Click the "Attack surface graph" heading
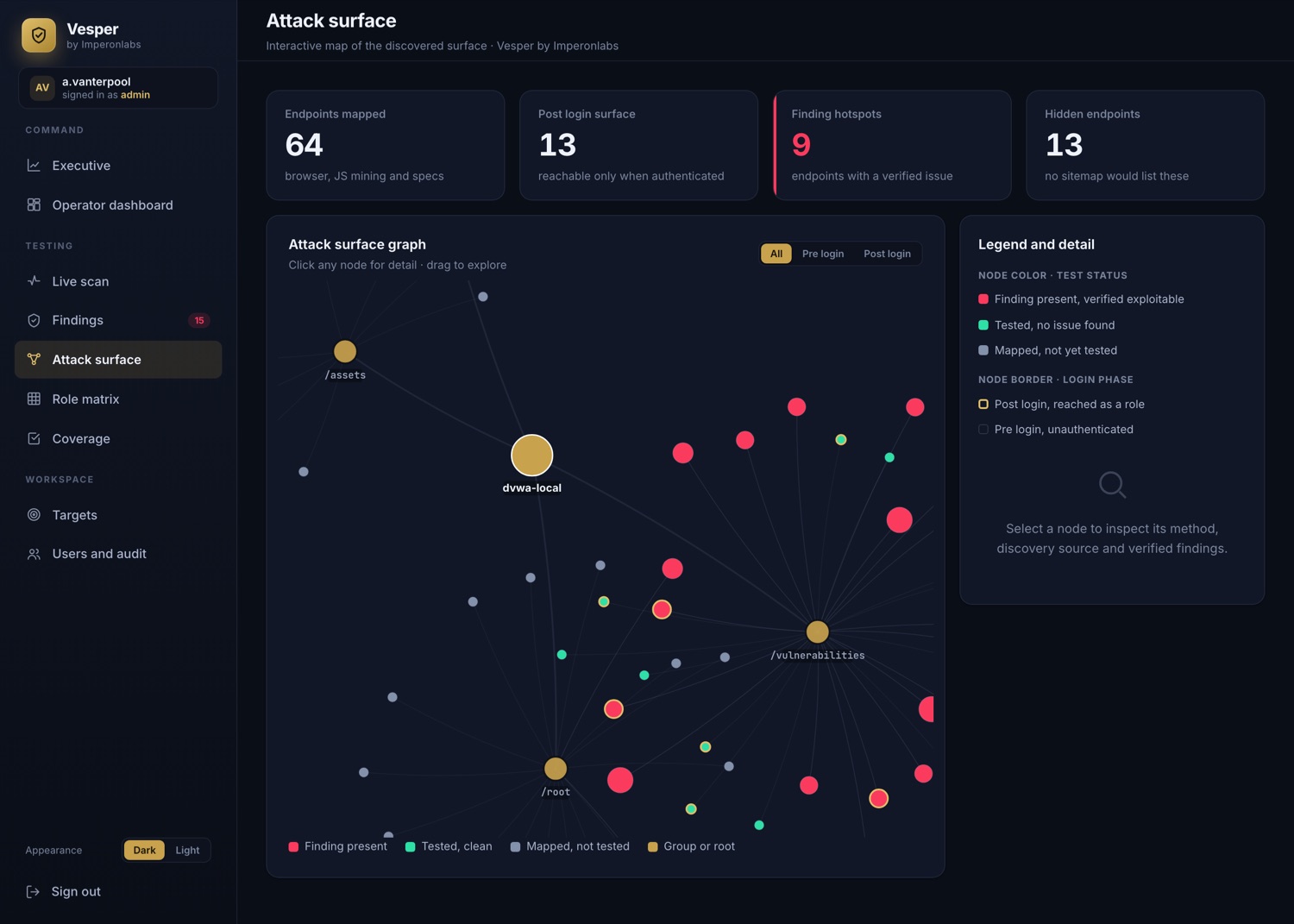The width and height of the screenshot is (1294, 924). 357,244
